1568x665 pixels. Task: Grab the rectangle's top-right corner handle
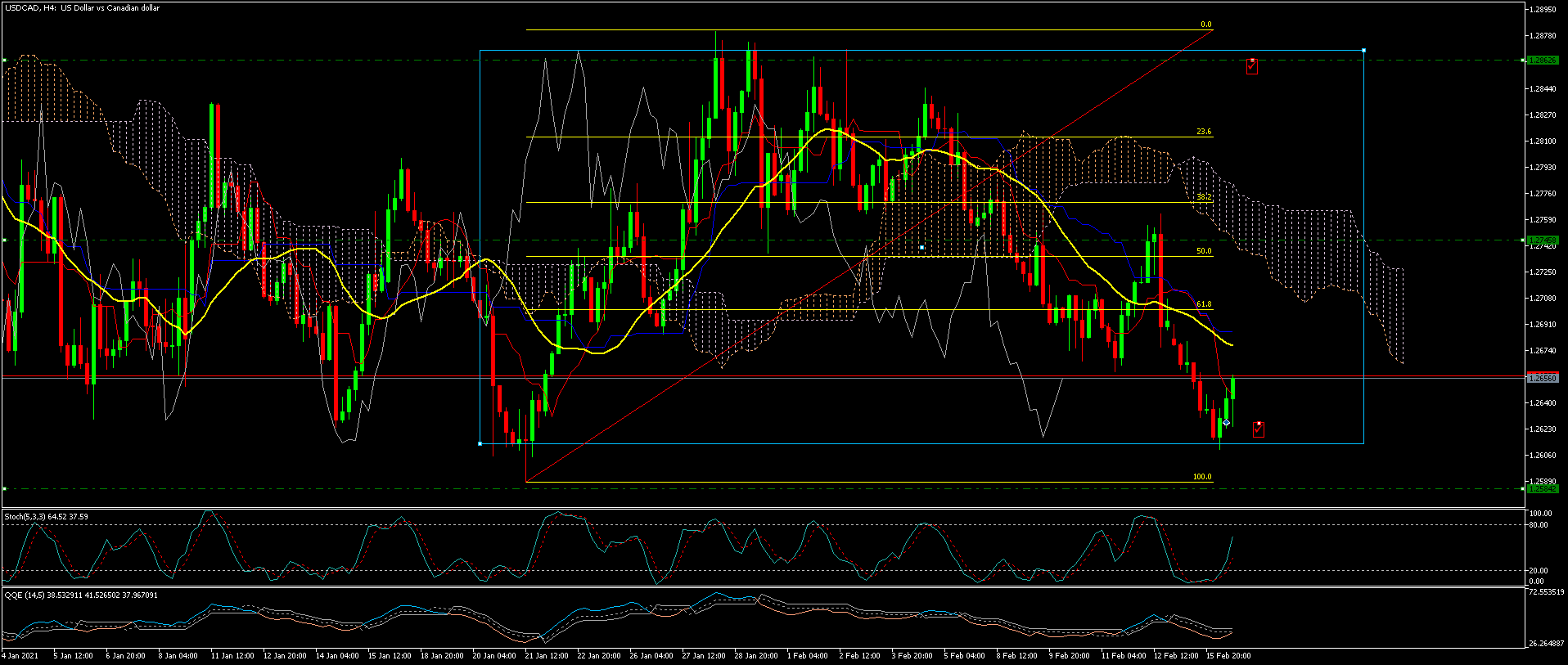pos(1363,51)
